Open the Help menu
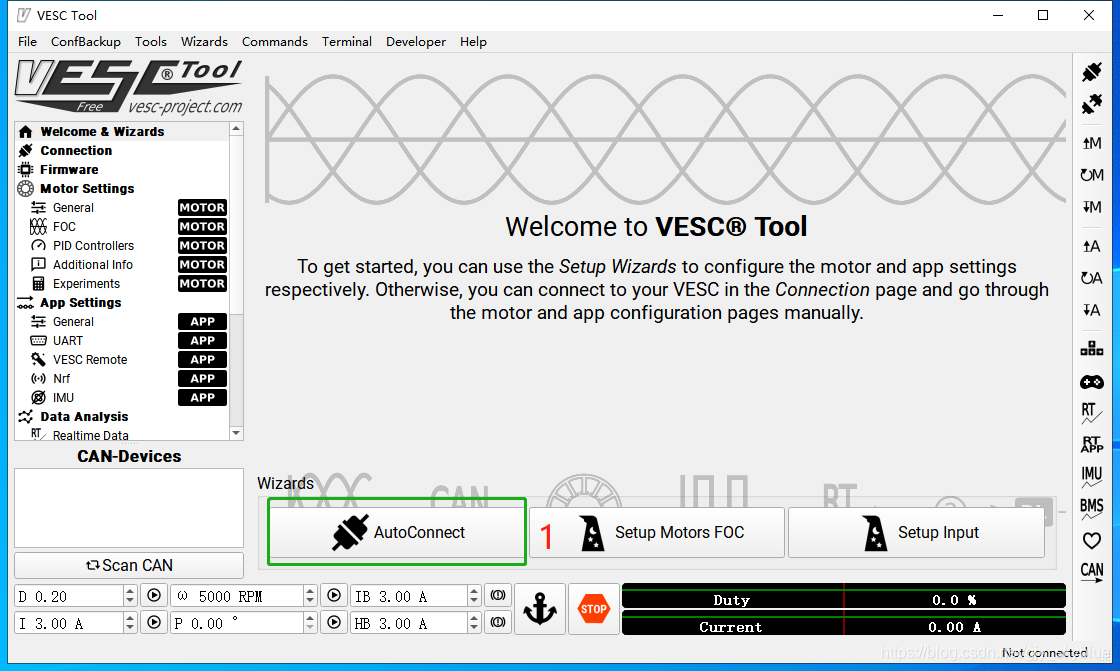 pos(473,41)
